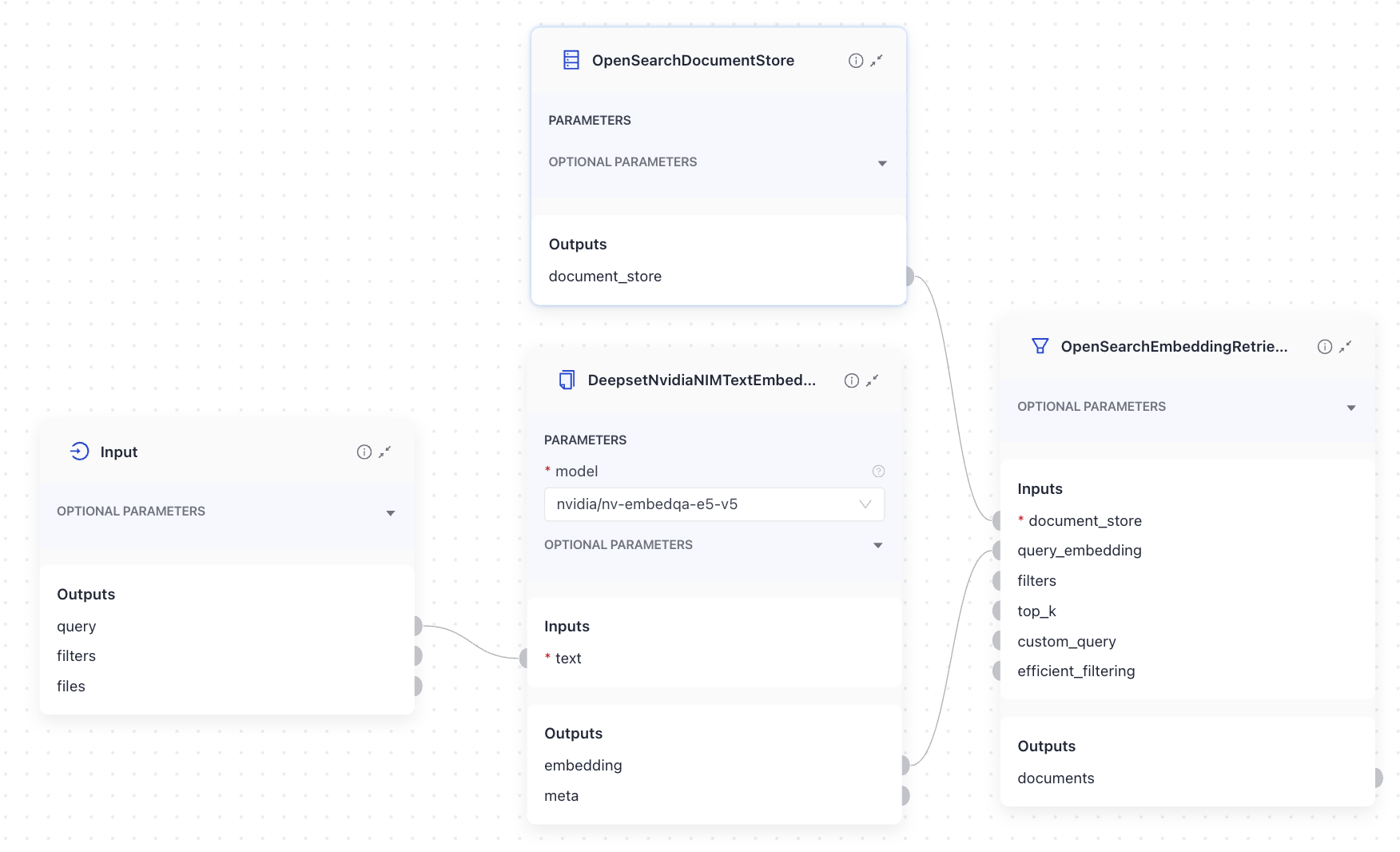This screenshot has height=852, width=1400.
Task: Click the documents output of the retriever
Action: click(x=1056, y=778)
